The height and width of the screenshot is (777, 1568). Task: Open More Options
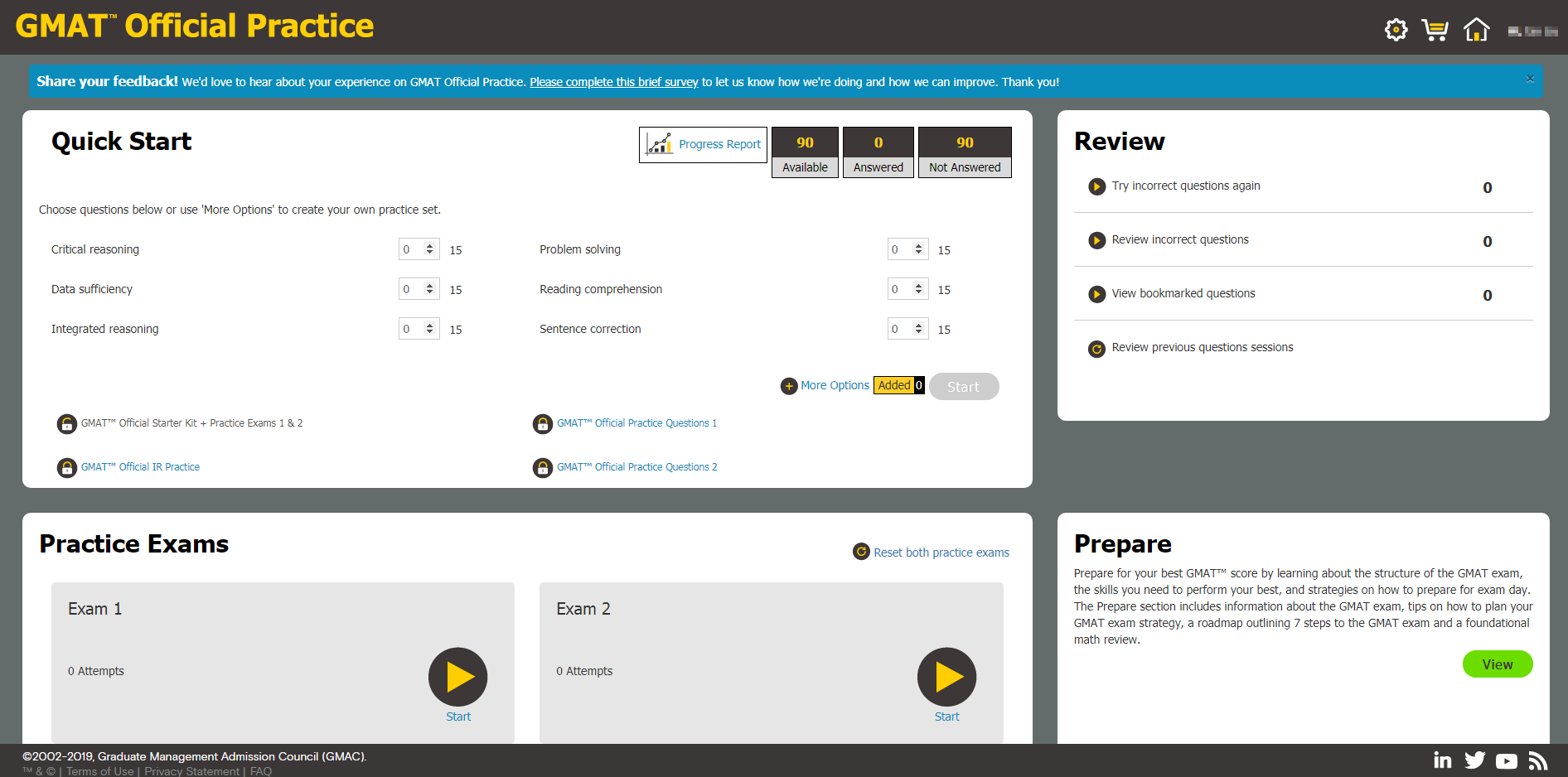point(835,385)
